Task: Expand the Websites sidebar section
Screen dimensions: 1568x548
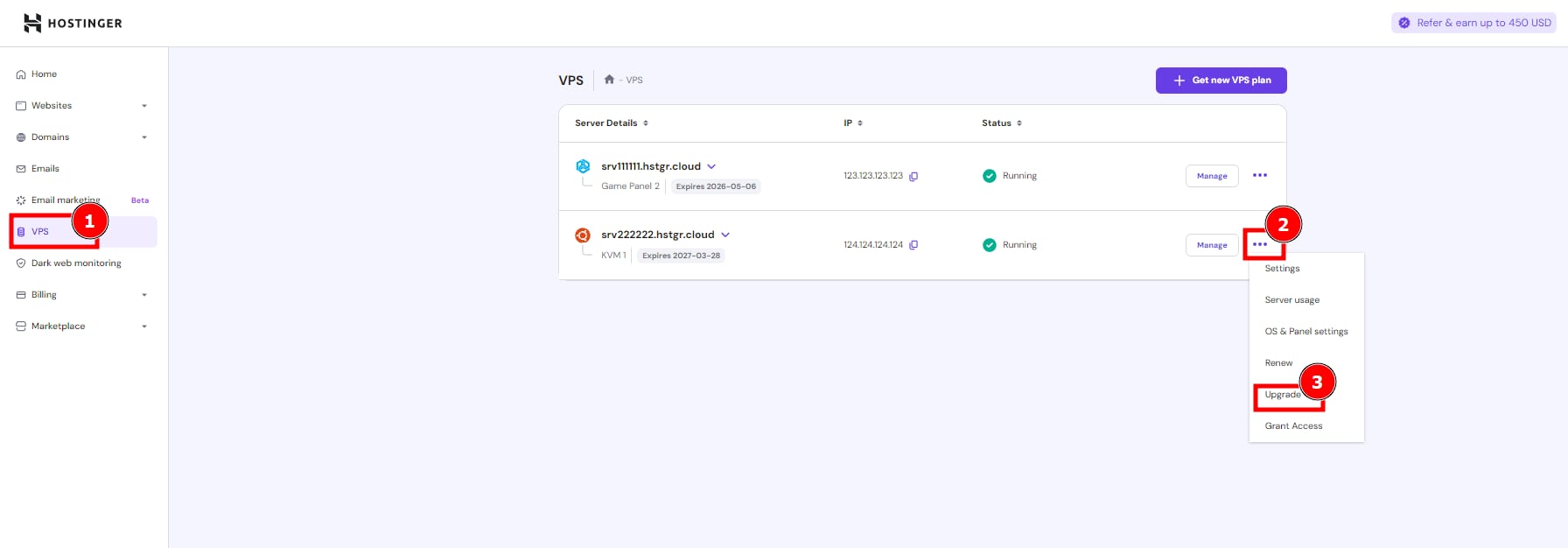Action: tap(144, 106)
